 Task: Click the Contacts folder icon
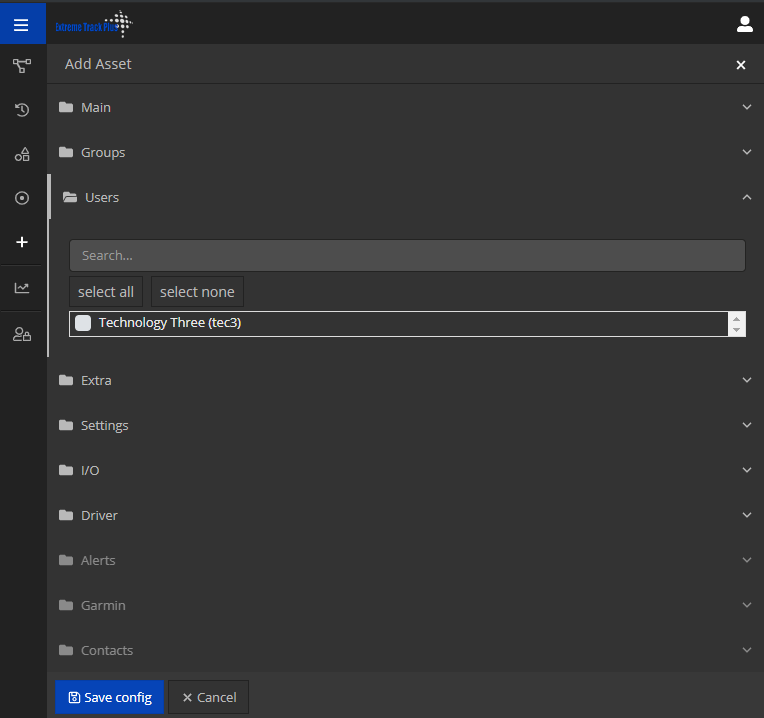click(x=66, y=650)
